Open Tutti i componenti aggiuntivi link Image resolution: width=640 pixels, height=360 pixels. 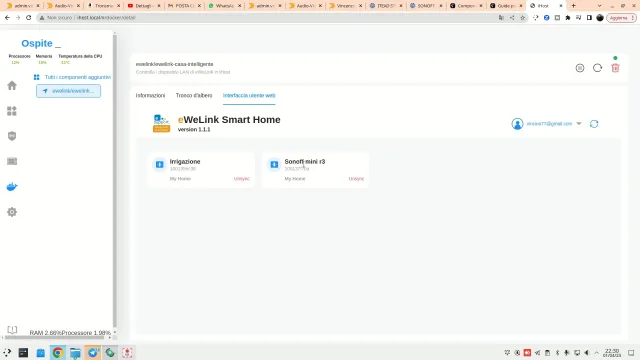click(78, 77)
